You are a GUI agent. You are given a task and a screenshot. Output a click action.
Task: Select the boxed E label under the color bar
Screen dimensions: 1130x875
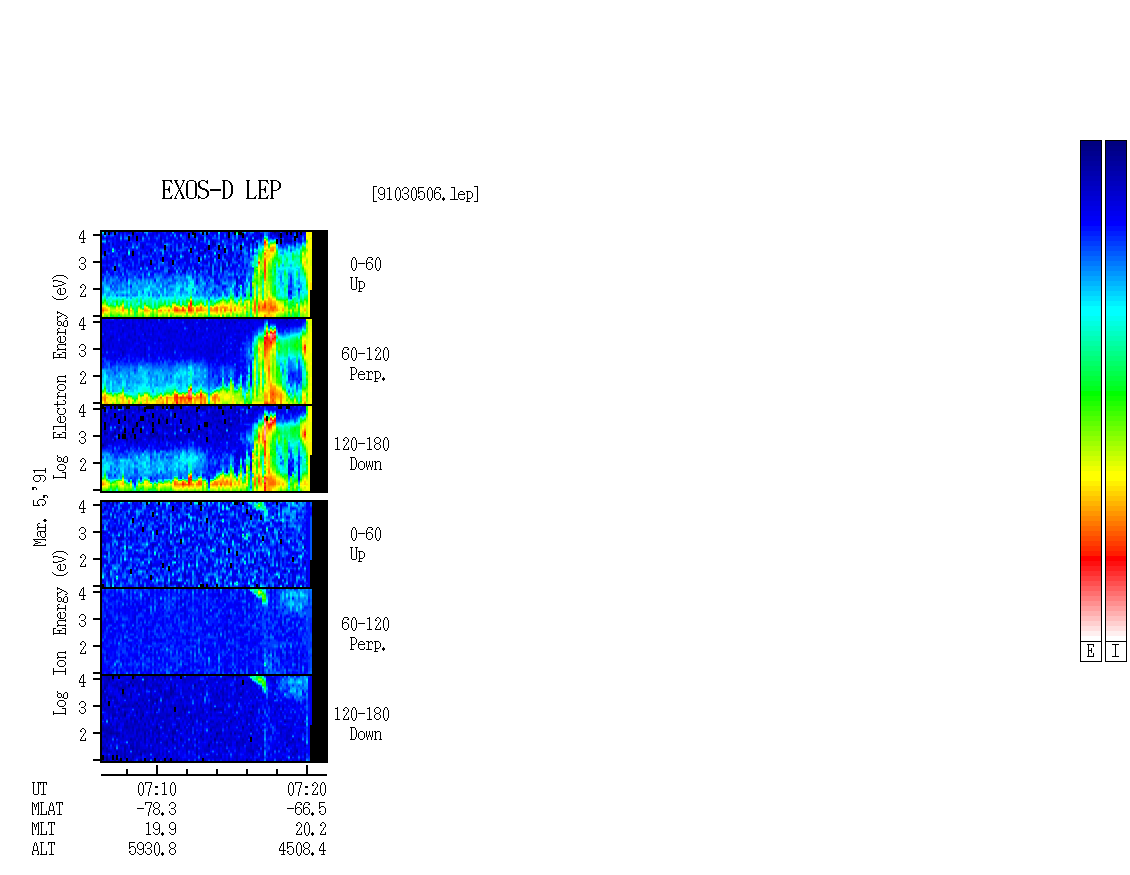point(1090,652)
